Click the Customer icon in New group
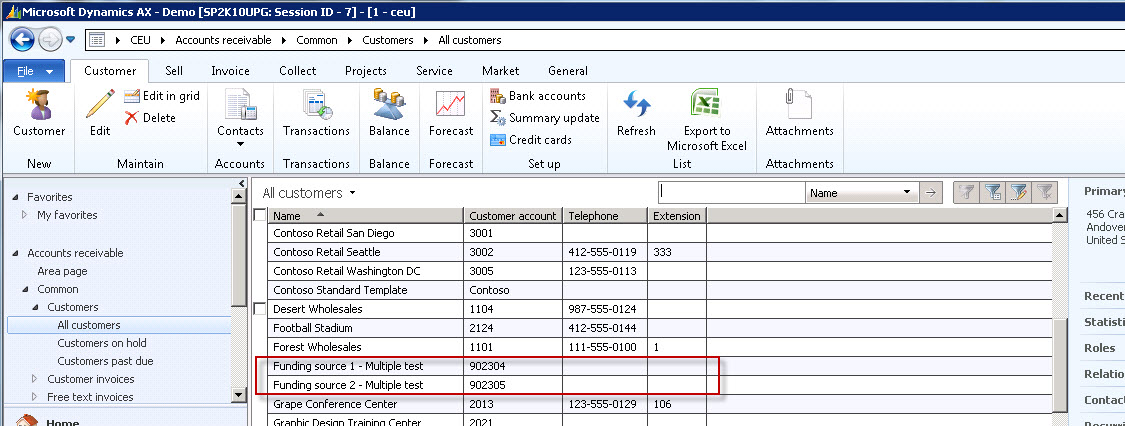 [39, 105]
